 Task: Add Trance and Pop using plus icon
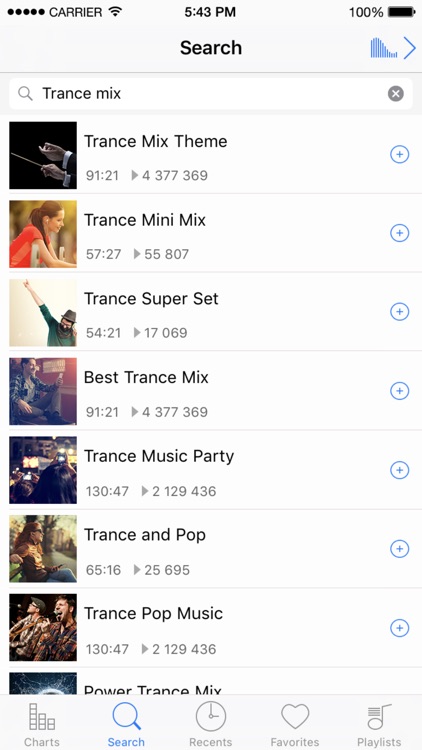coord(400,549)
